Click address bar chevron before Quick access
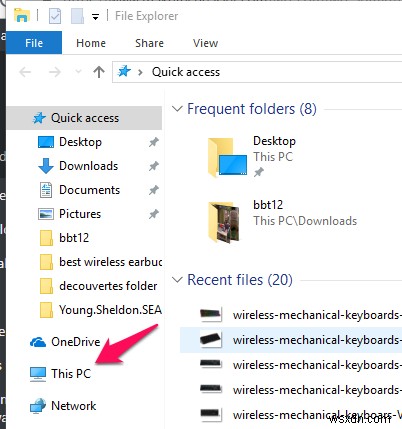The image size is (402, 429). pyautogui.click(x=140, y=72)
